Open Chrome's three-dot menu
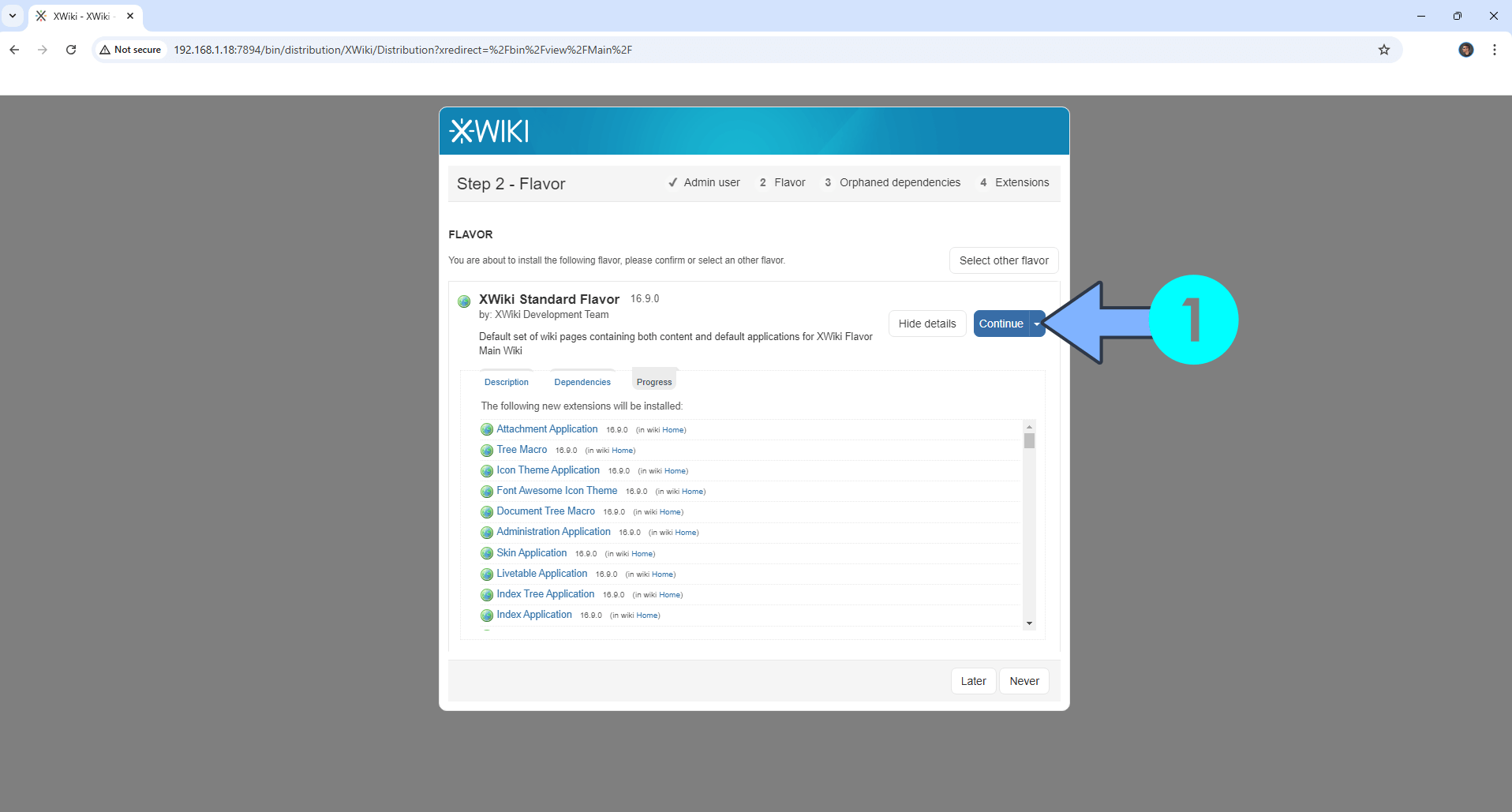 click(x=1495, y=50)
